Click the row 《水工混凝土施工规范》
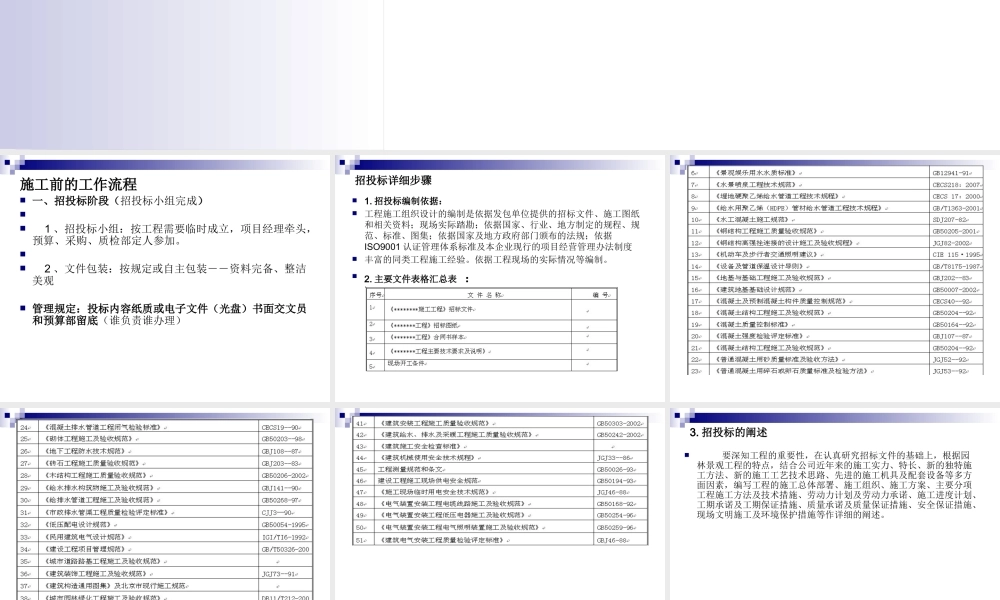This screenshot has width=1000, height=600. 835,219
